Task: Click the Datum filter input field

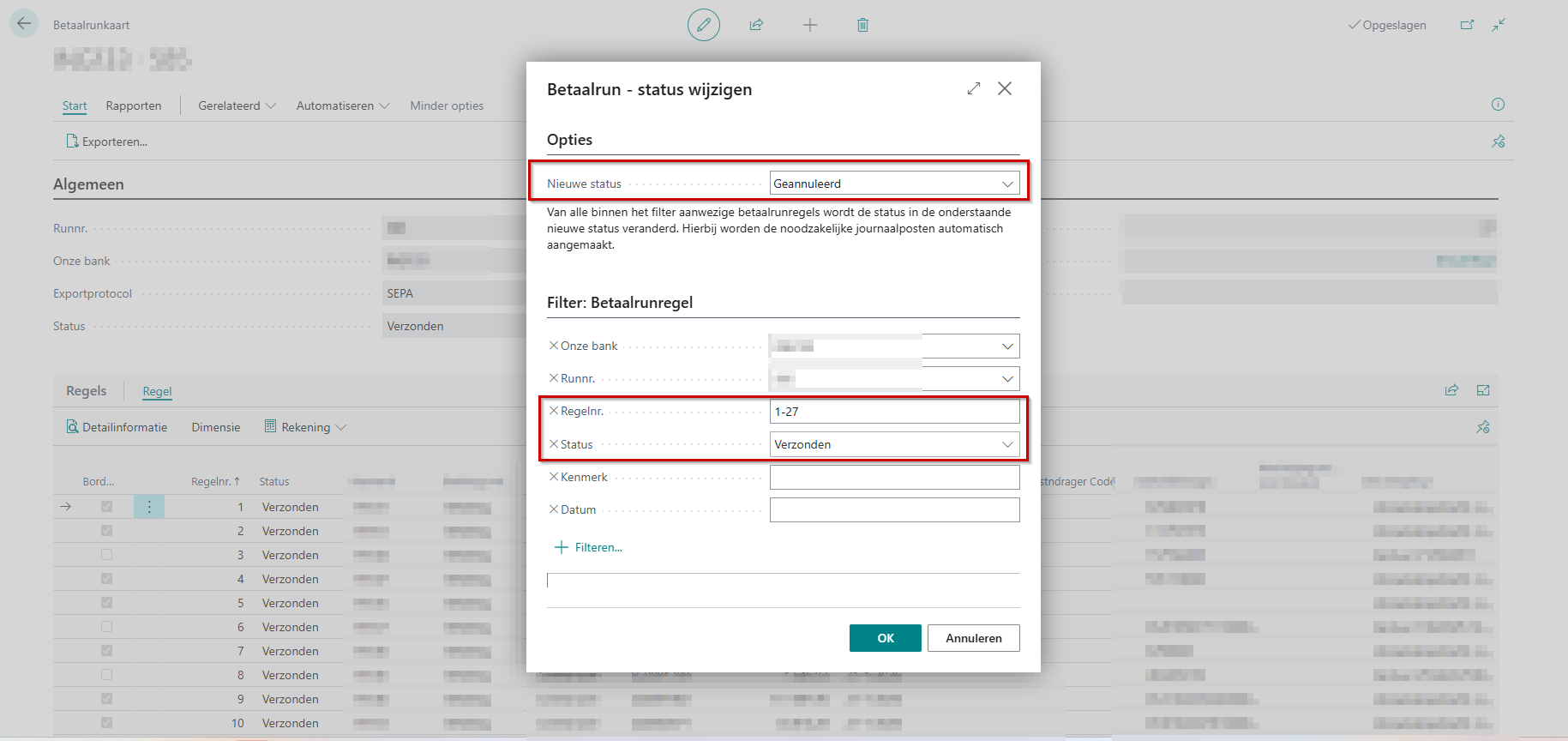Action: 894,510
